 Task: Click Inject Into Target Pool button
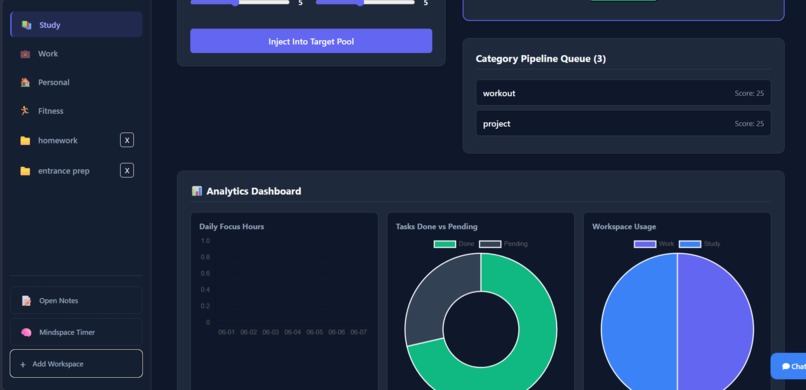(311, 41)
